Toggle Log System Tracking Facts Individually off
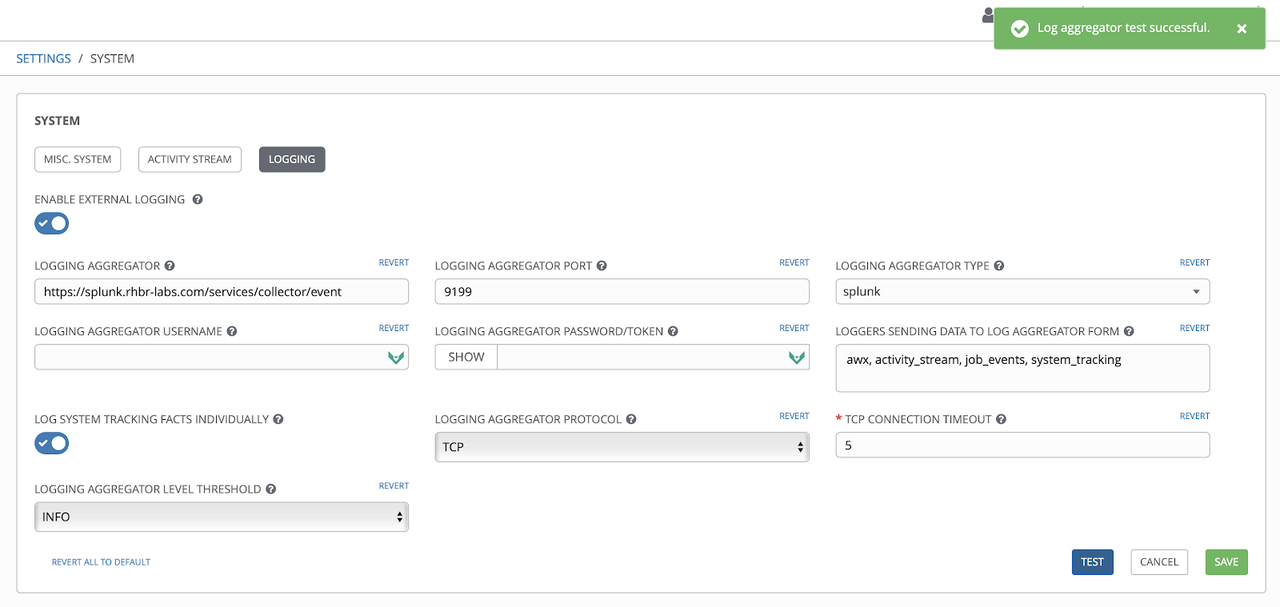Image resolution: width=1280 pixels, height=607 pixels. [x=51, y=443]
